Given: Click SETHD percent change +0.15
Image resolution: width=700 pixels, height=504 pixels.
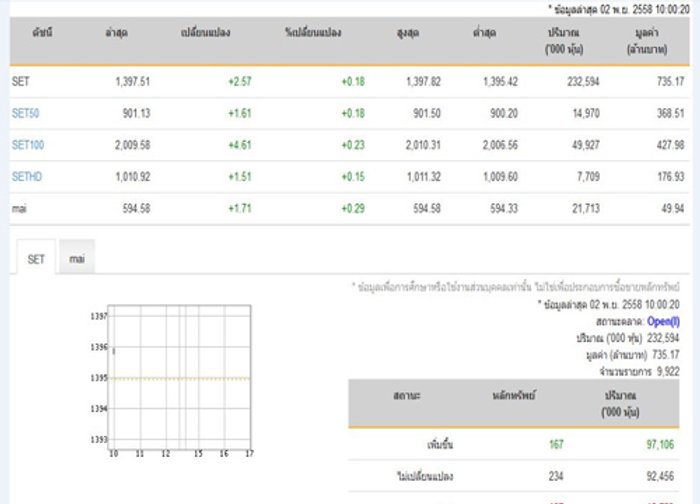Looking at the screenshot, I should pos(353,177).
